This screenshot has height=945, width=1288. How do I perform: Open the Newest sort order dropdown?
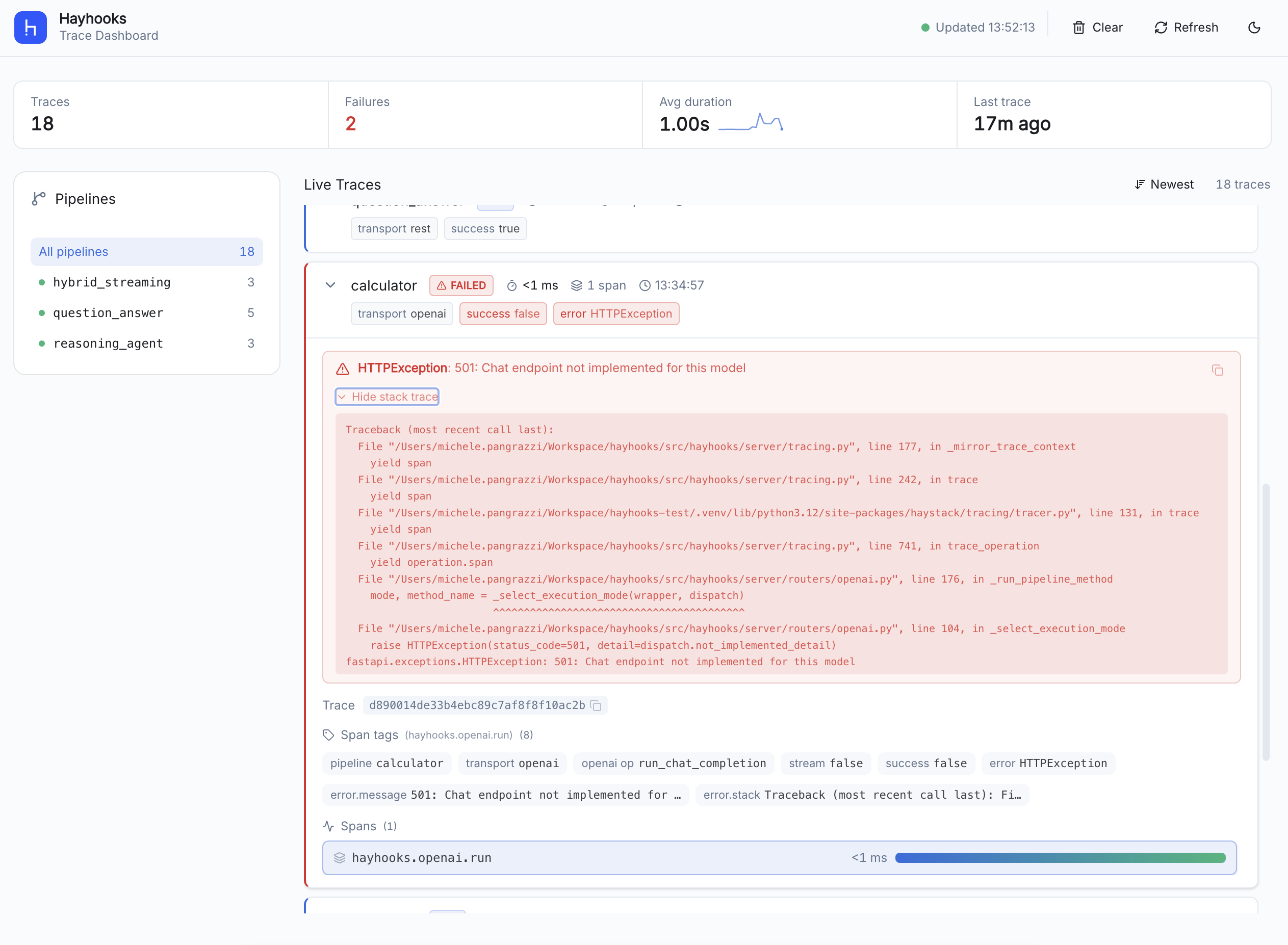(x=1164, y=184)
